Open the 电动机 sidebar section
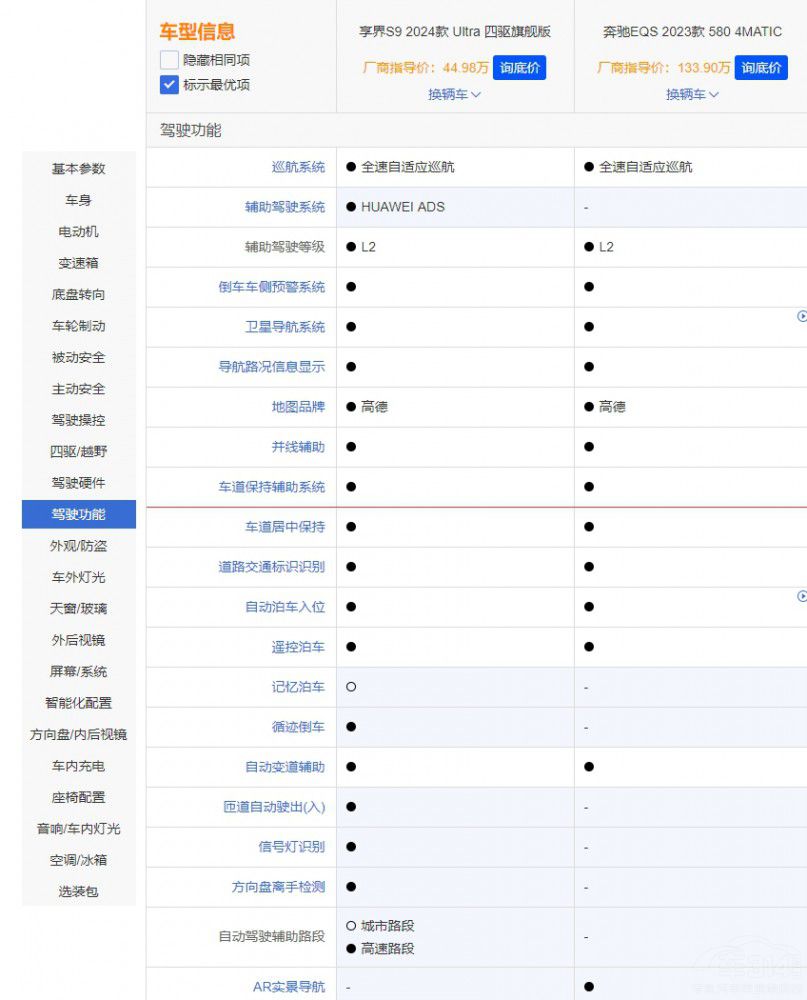This screenshot has width=807, height=1000. [77, 231]
